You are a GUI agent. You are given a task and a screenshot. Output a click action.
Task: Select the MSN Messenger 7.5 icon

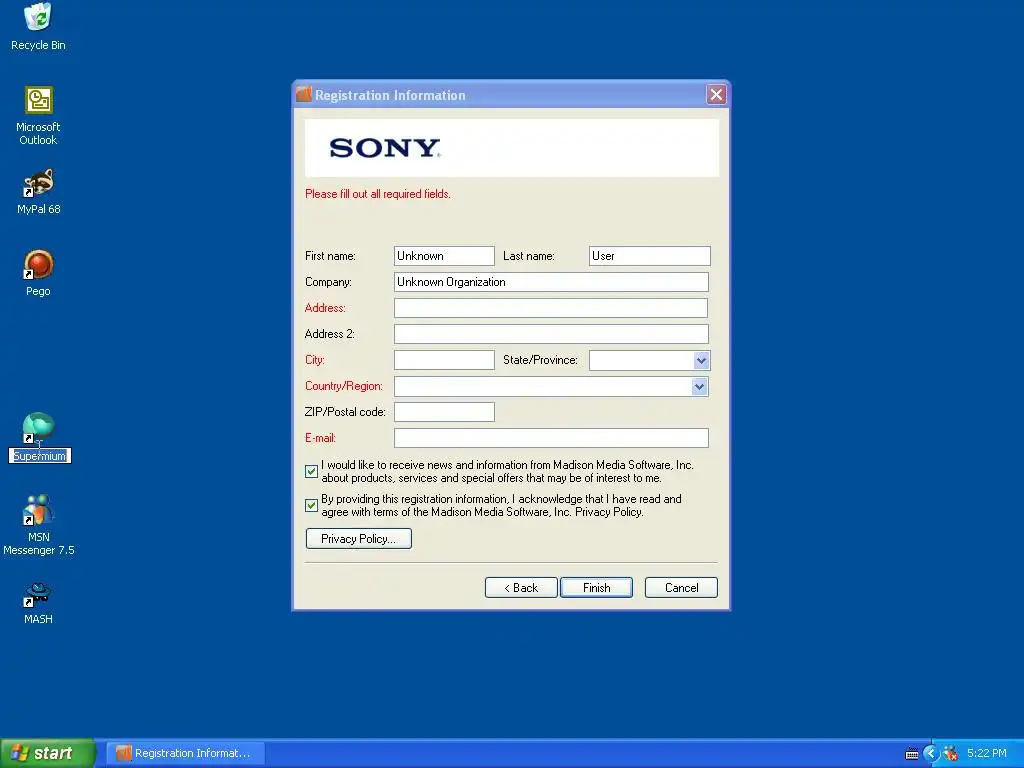click(39, 510)
